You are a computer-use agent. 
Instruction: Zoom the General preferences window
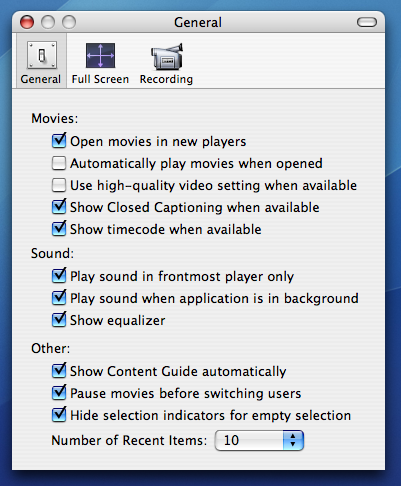coord(69,22)
